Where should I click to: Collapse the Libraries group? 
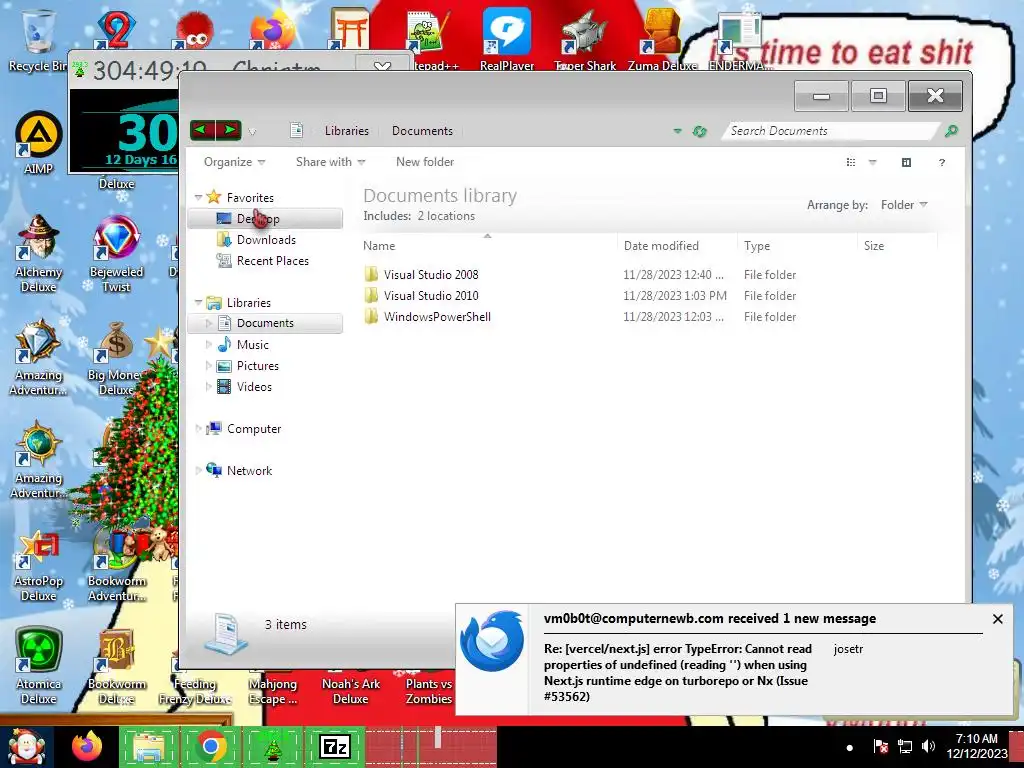199,302
